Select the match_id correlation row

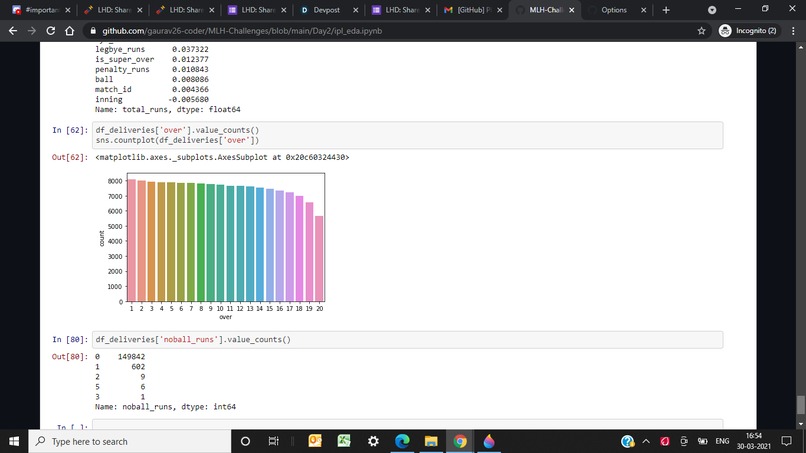pyautogui.click(x=152, y=89)
